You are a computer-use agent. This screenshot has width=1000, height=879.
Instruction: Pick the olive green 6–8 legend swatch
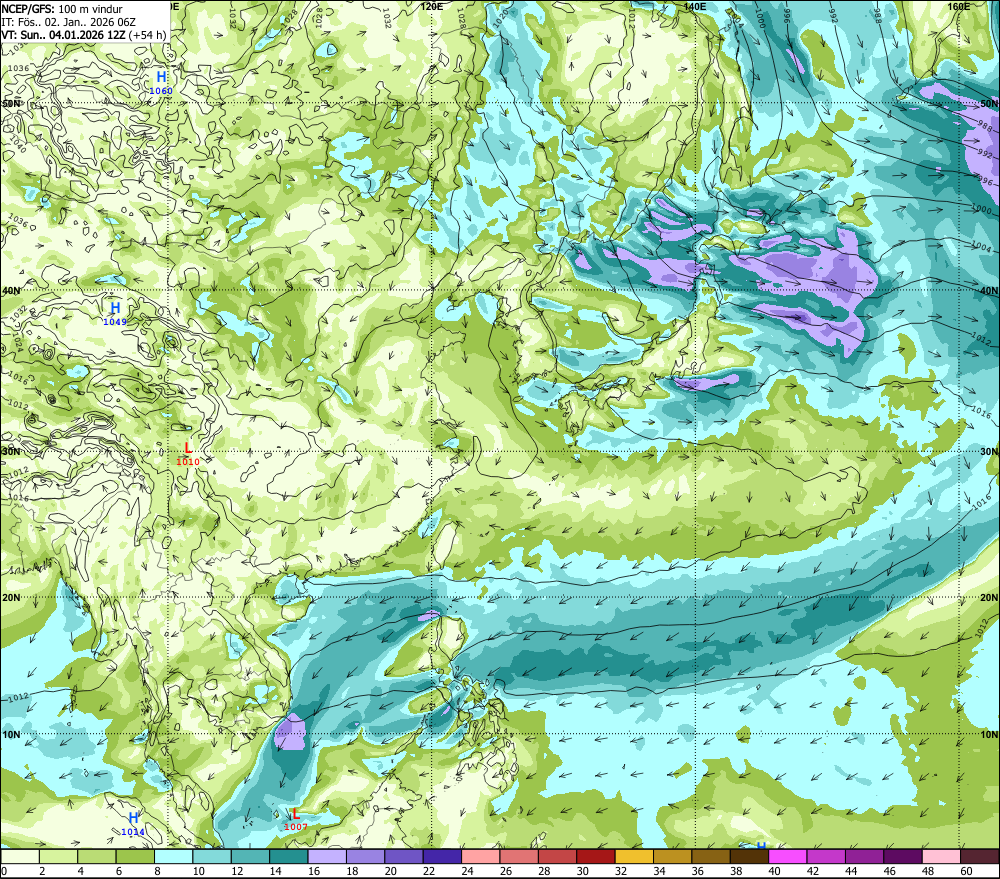pyautogui.click(x=135, y=856)
